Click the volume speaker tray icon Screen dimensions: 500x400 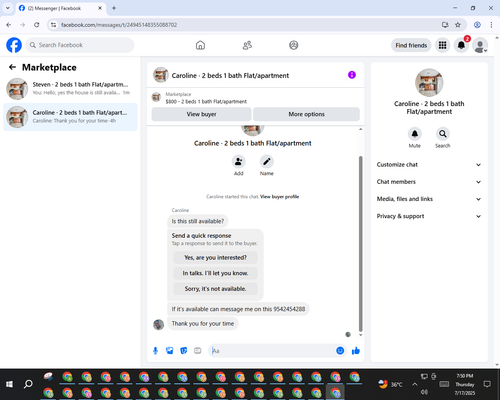coord(424,392)
